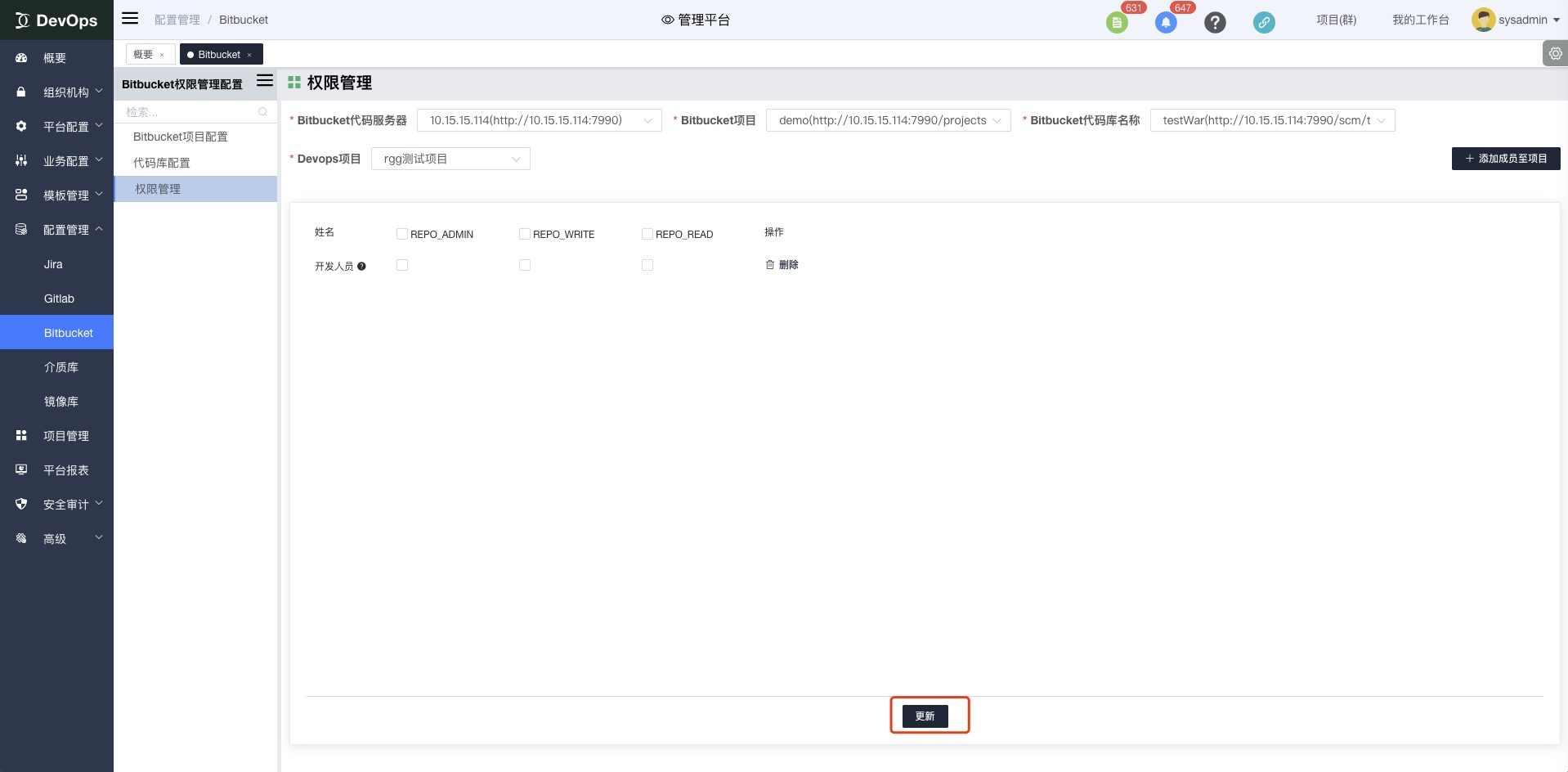
Task: Check the REPO_WRITE header checkbox
Action: [x=525, y=234]
